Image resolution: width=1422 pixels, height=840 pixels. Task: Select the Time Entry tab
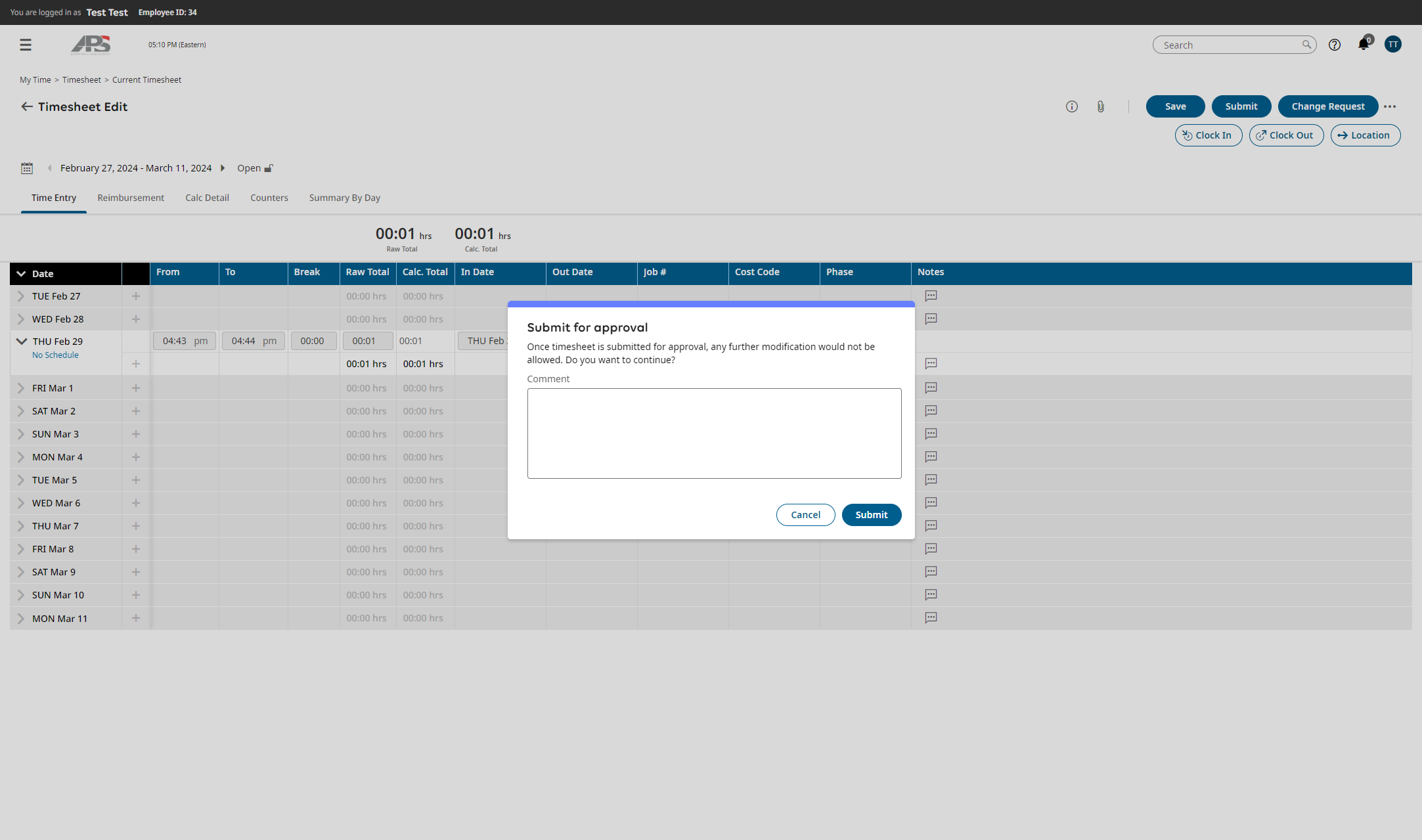pyautogui.click(x=54, y=198)
